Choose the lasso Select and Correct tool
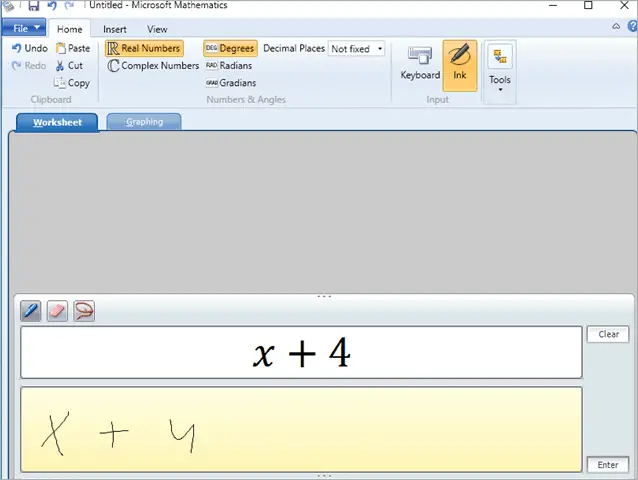This screenshot has height=480, width=638. coord(84,311)
